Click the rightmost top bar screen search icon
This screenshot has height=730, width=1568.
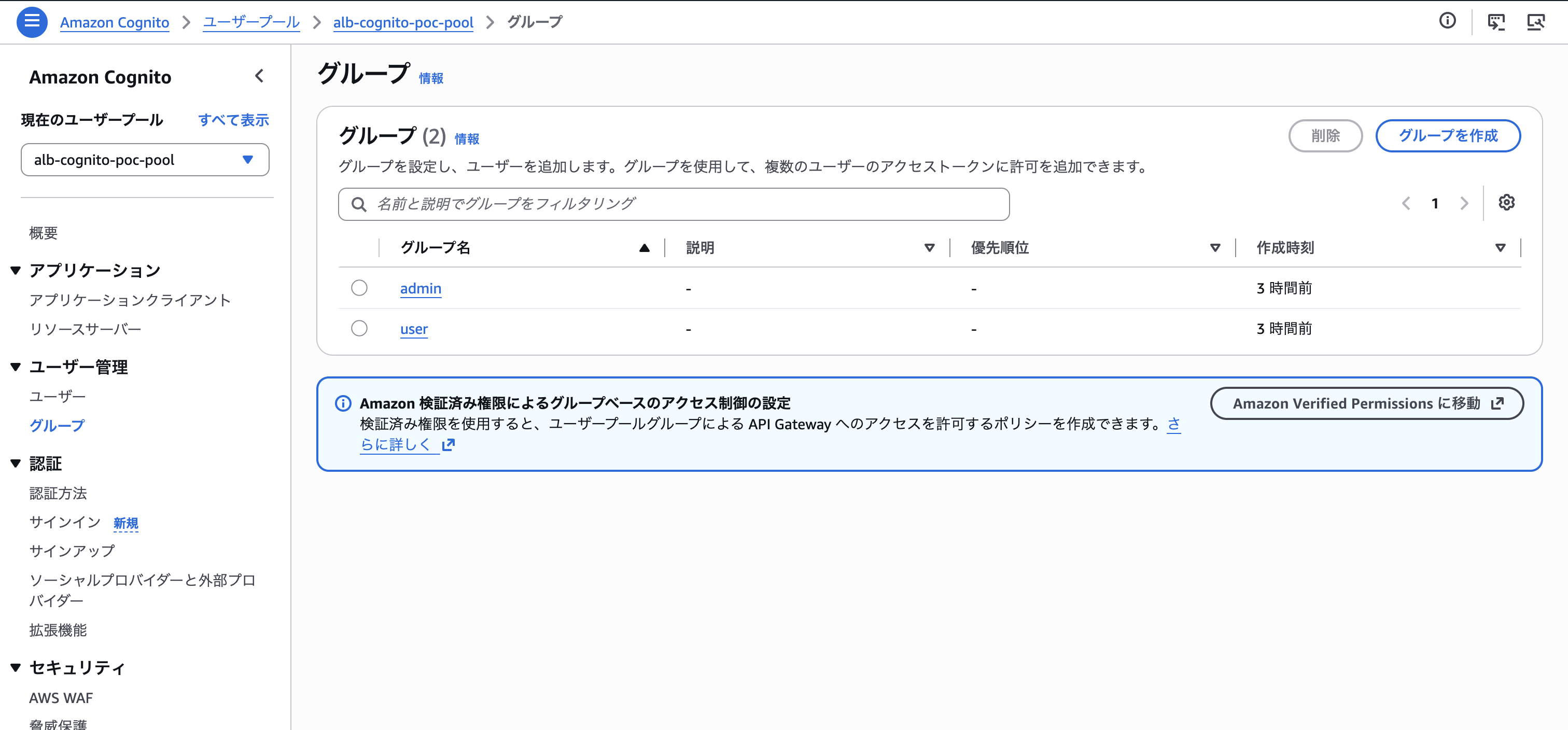click(1536, 22)
